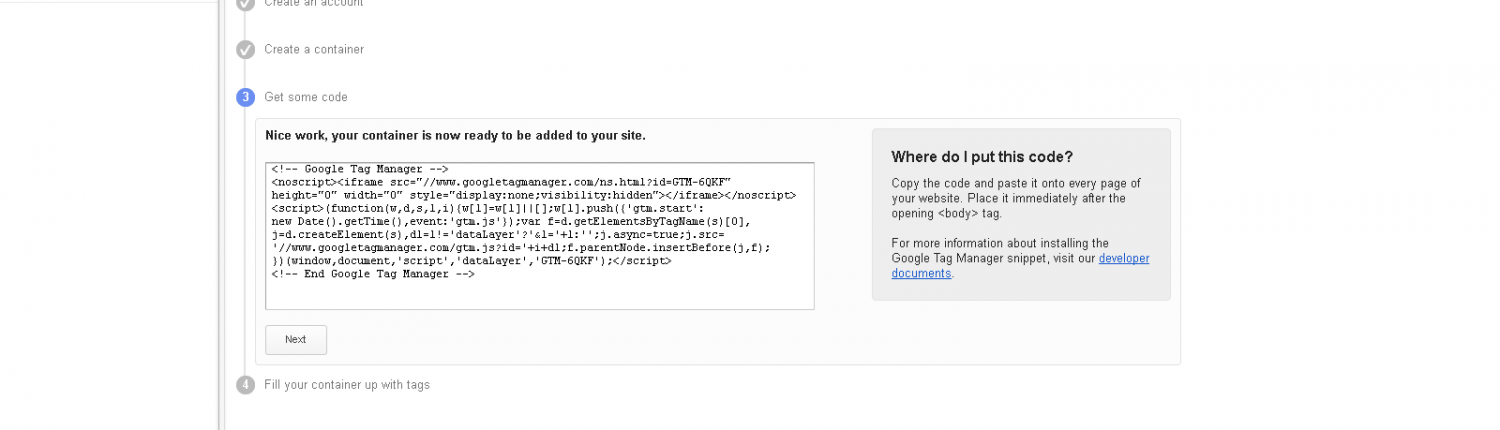Image resolution: width=1500 pixels, height=430 pixels.
Task: Click the End Google Tag Manager comment line
Action: coord(373,274)
